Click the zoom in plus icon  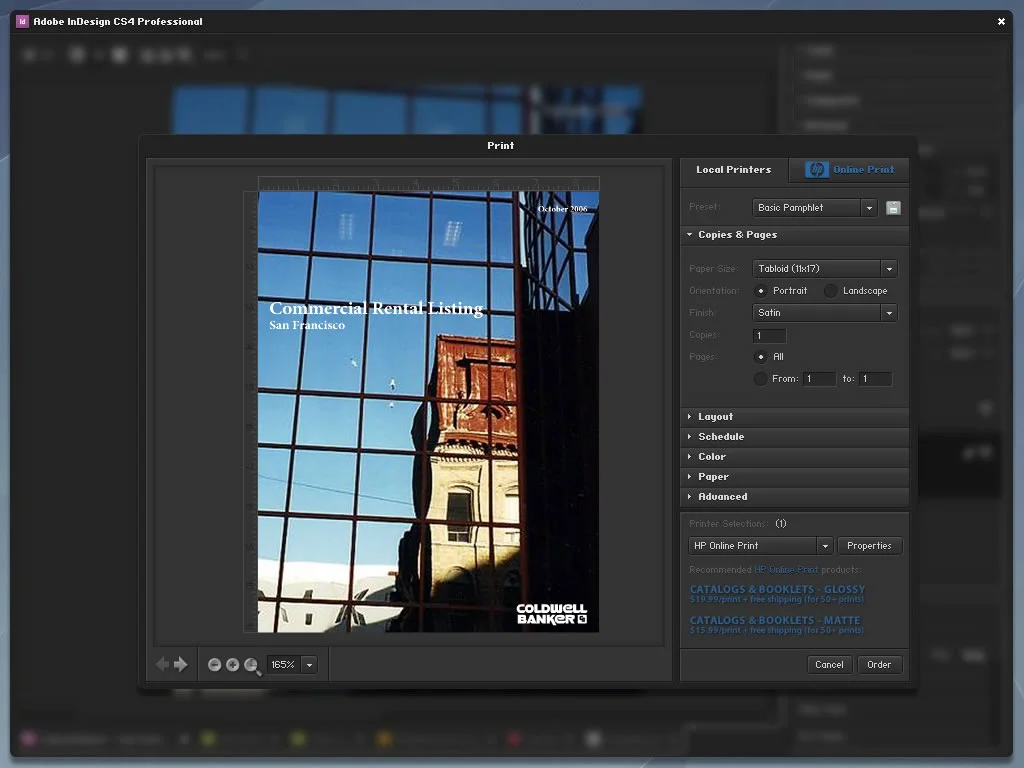[x=232, y=664]
